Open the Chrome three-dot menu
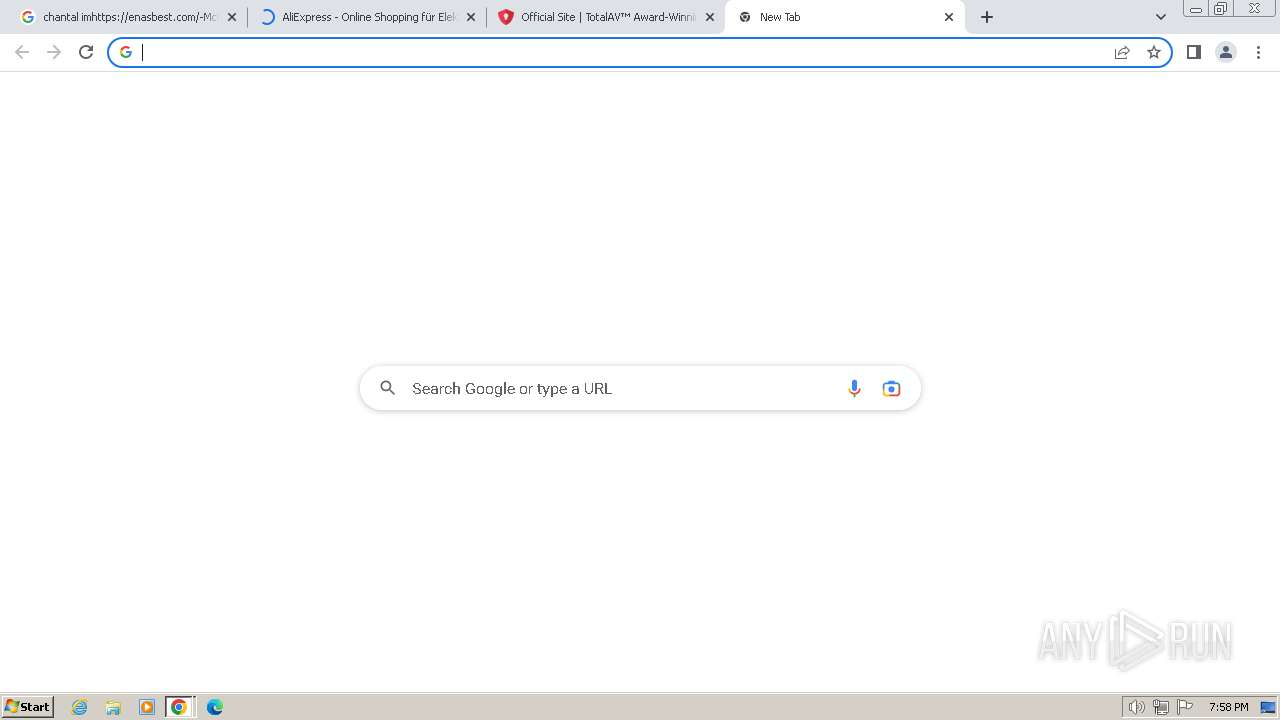The image size is (1280, 720). (1258, 52)
